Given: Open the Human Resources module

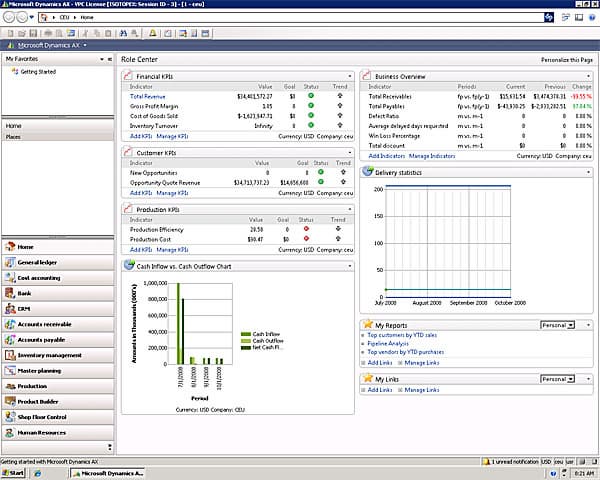Looking at the screenshot, I should coord(57,433).
